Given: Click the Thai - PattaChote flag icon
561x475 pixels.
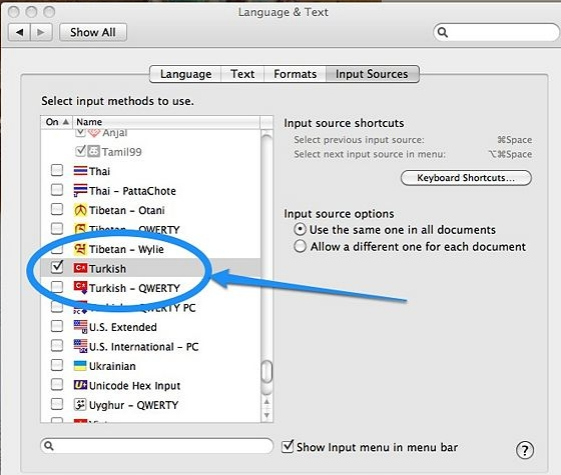Looking at the screenshot, I should pos(81,190).
